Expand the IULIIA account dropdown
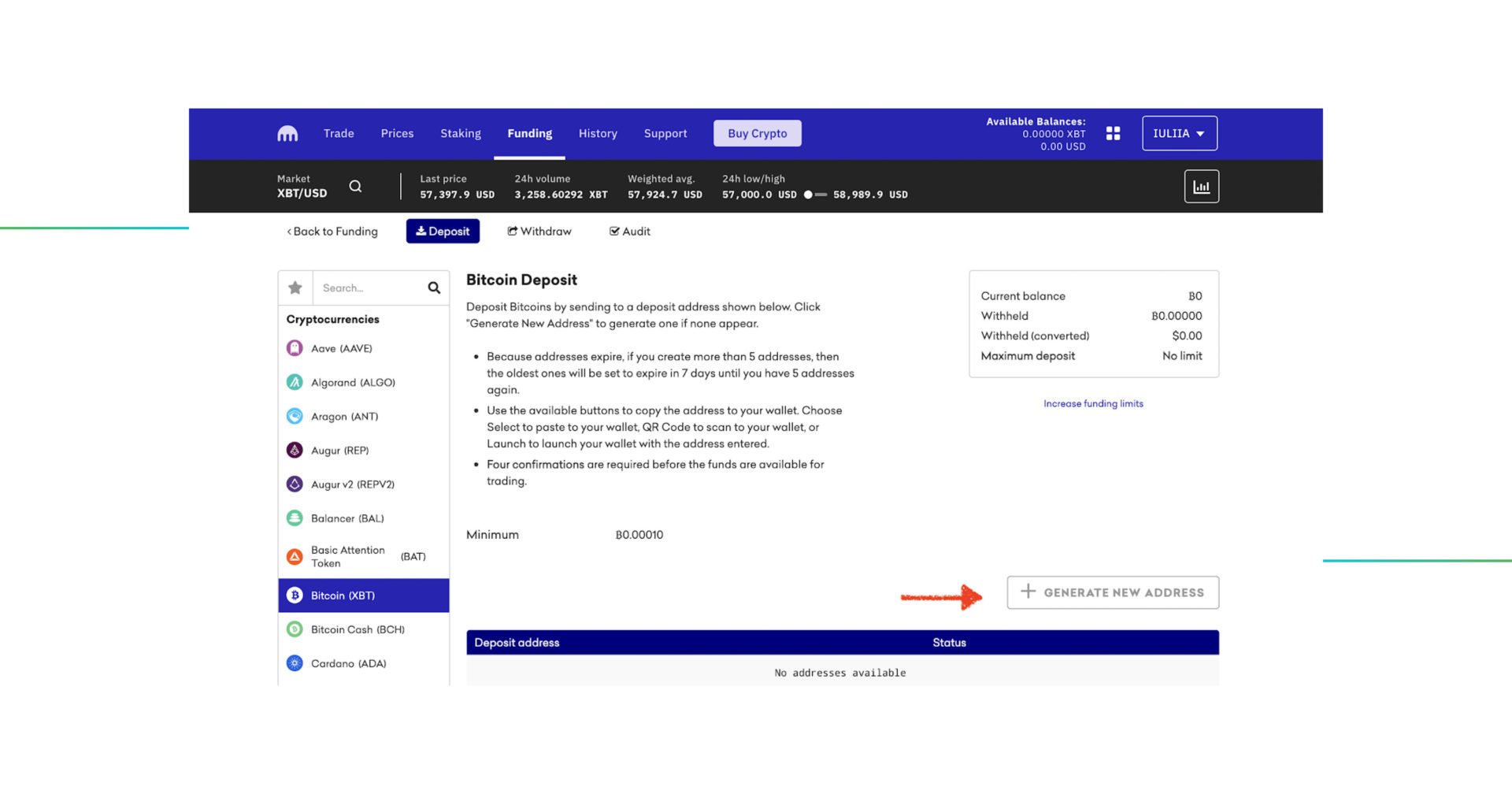The image size is (1512, 794). coord(1179,134)
